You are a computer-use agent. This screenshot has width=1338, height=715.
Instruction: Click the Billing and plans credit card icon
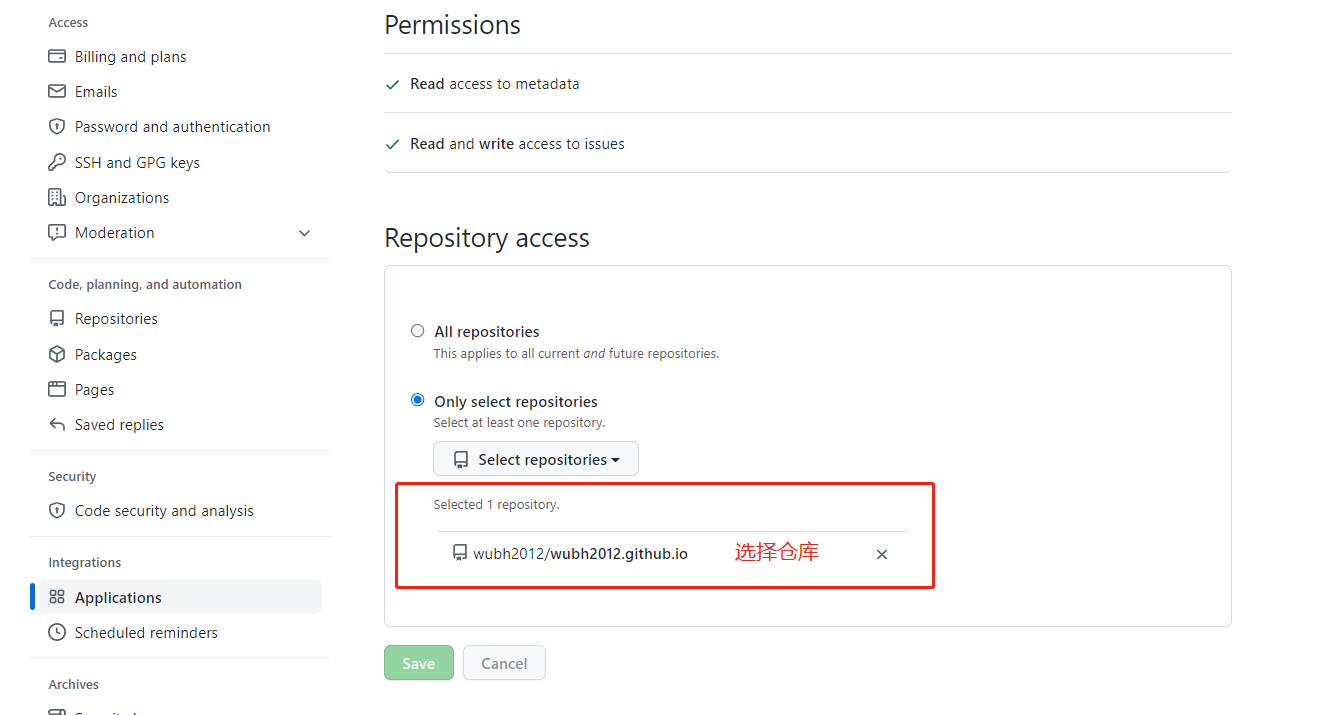[x=57, y=57]
